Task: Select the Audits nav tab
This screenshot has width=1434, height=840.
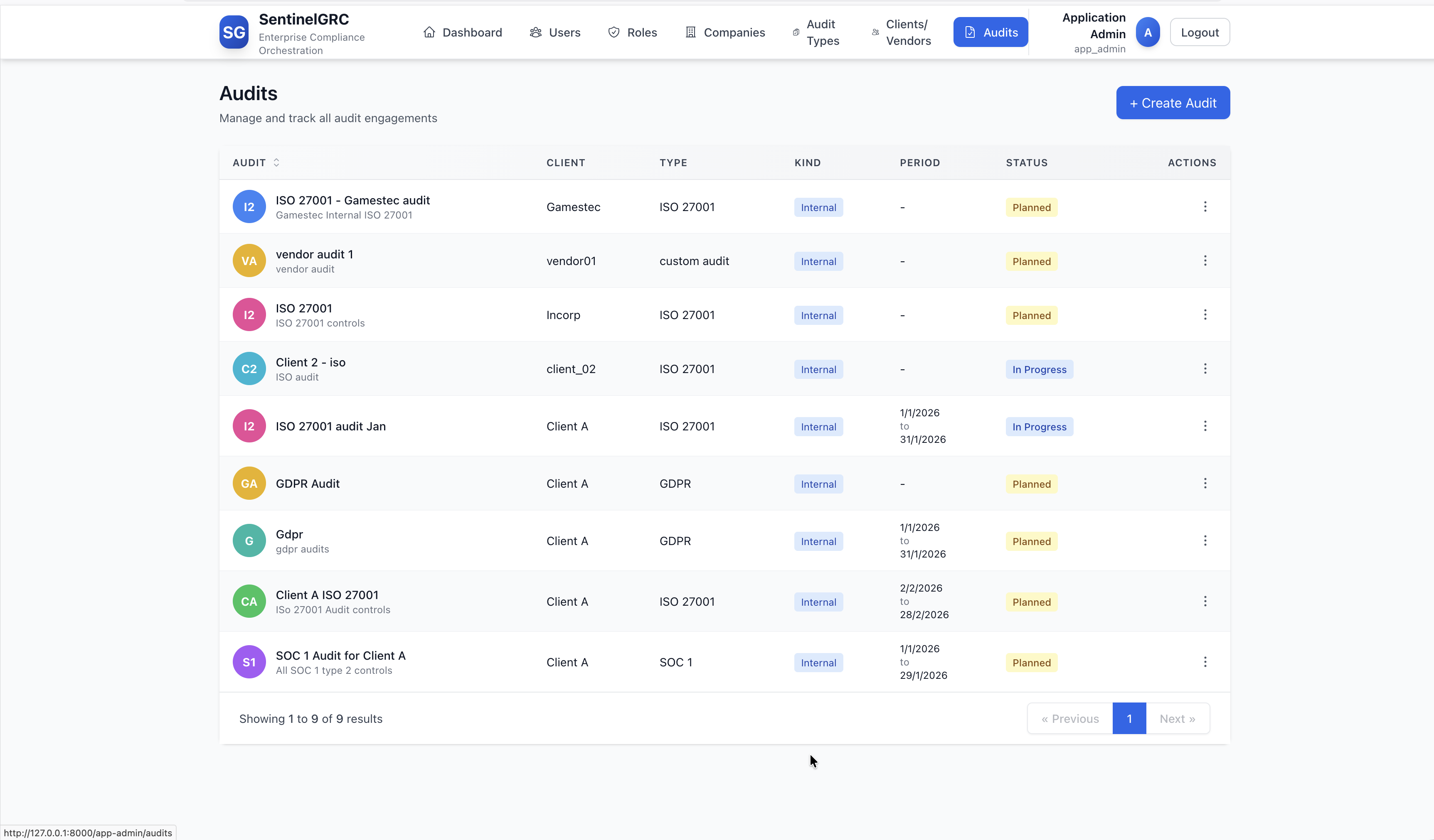Action: [990, 32]
